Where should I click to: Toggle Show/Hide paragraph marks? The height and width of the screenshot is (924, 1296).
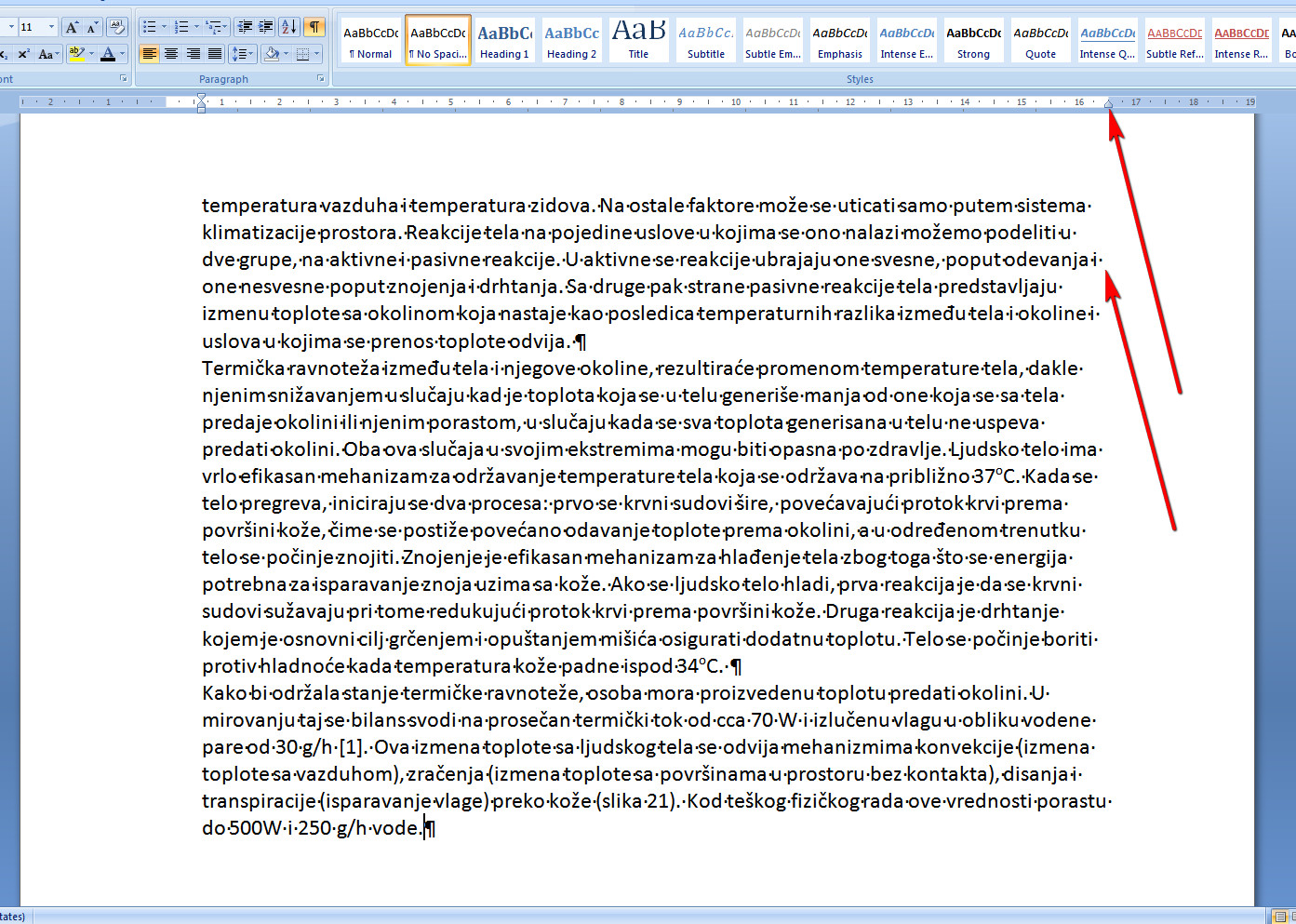(315, 27)
